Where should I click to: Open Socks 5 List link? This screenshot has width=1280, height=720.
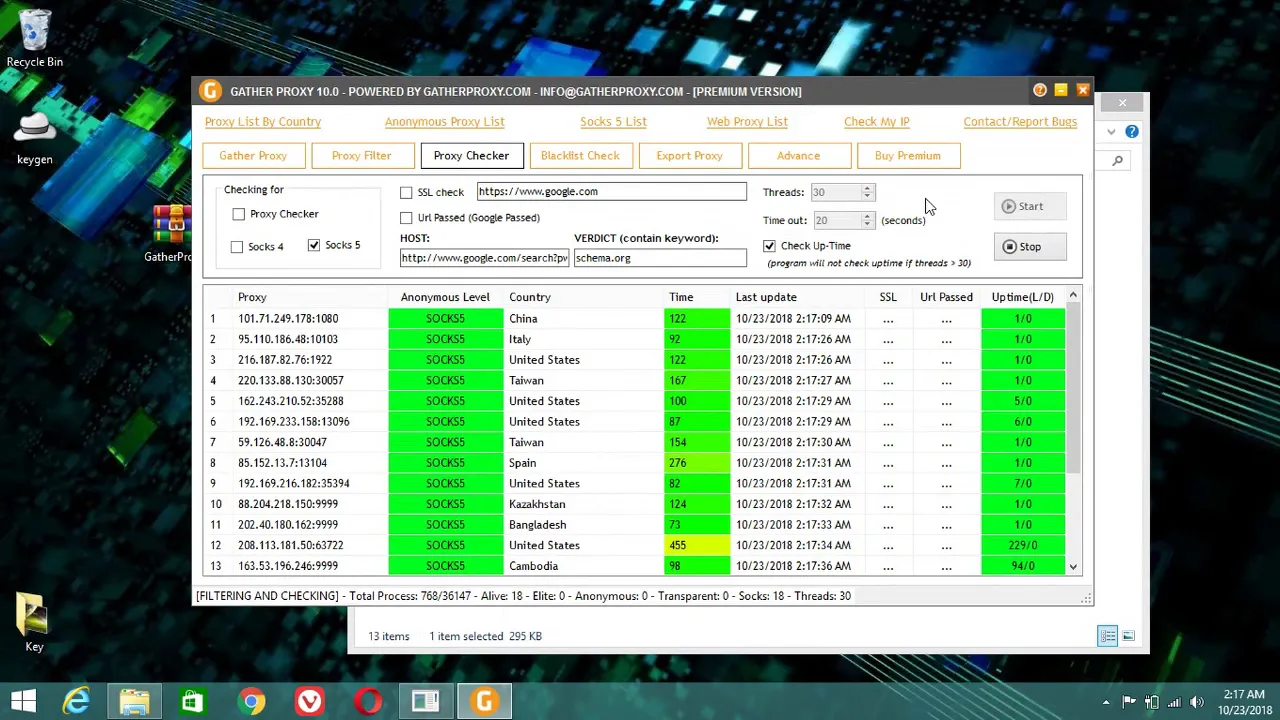pyautogui.click(x=613, y=122)
